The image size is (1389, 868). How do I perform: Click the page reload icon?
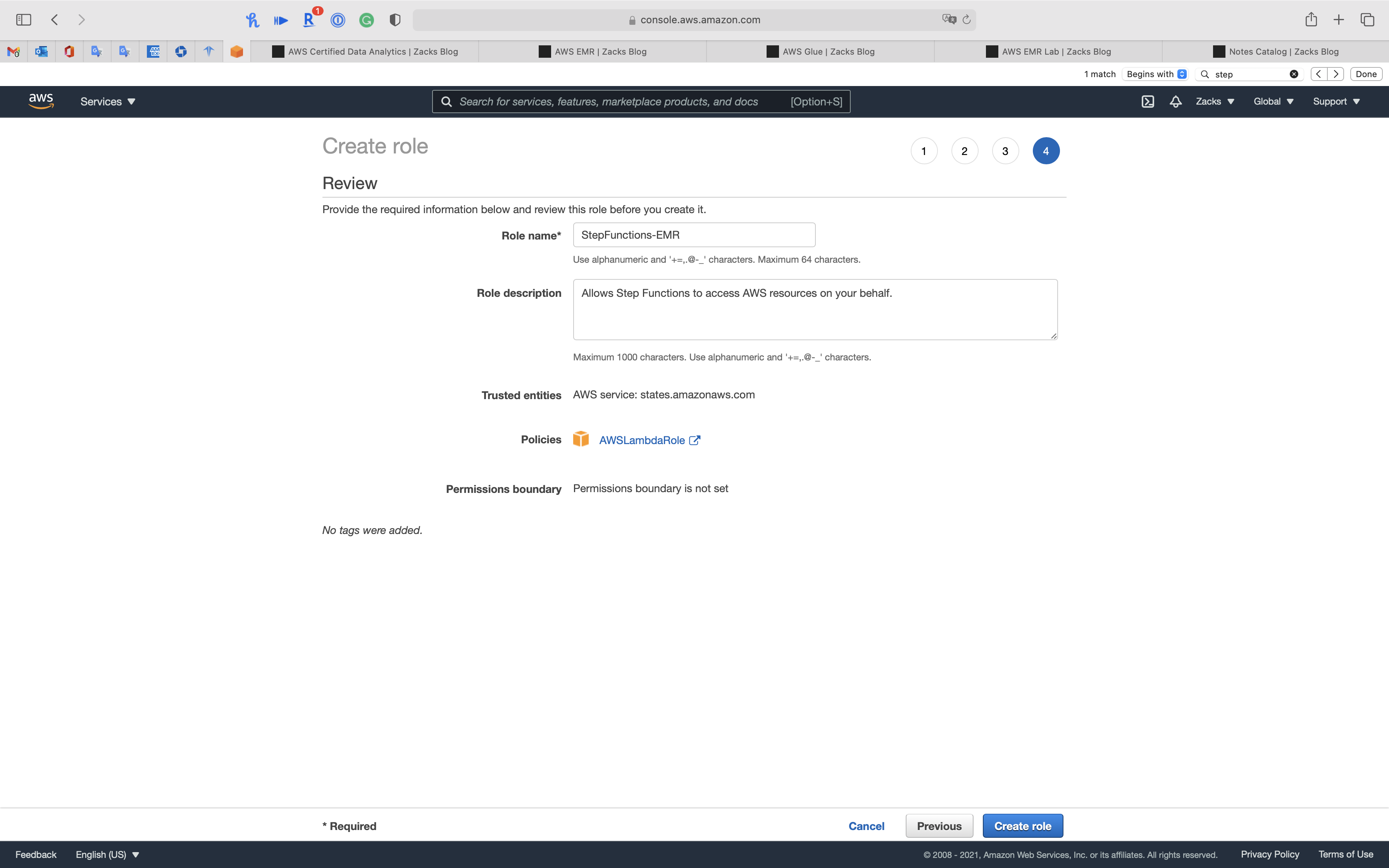[967, 19]
